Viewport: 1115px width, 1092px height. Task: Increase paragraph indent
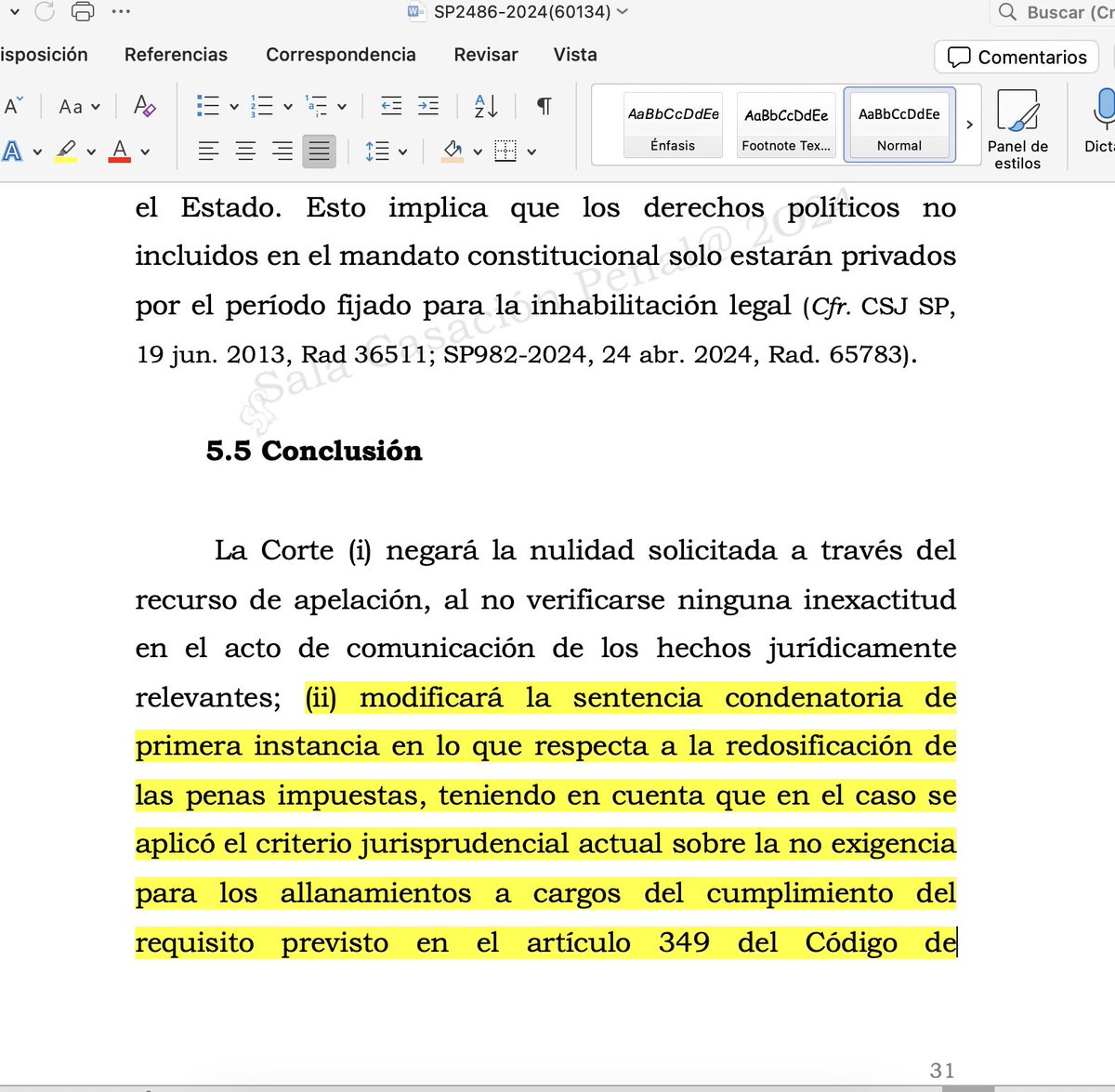(x=428, y=105)
